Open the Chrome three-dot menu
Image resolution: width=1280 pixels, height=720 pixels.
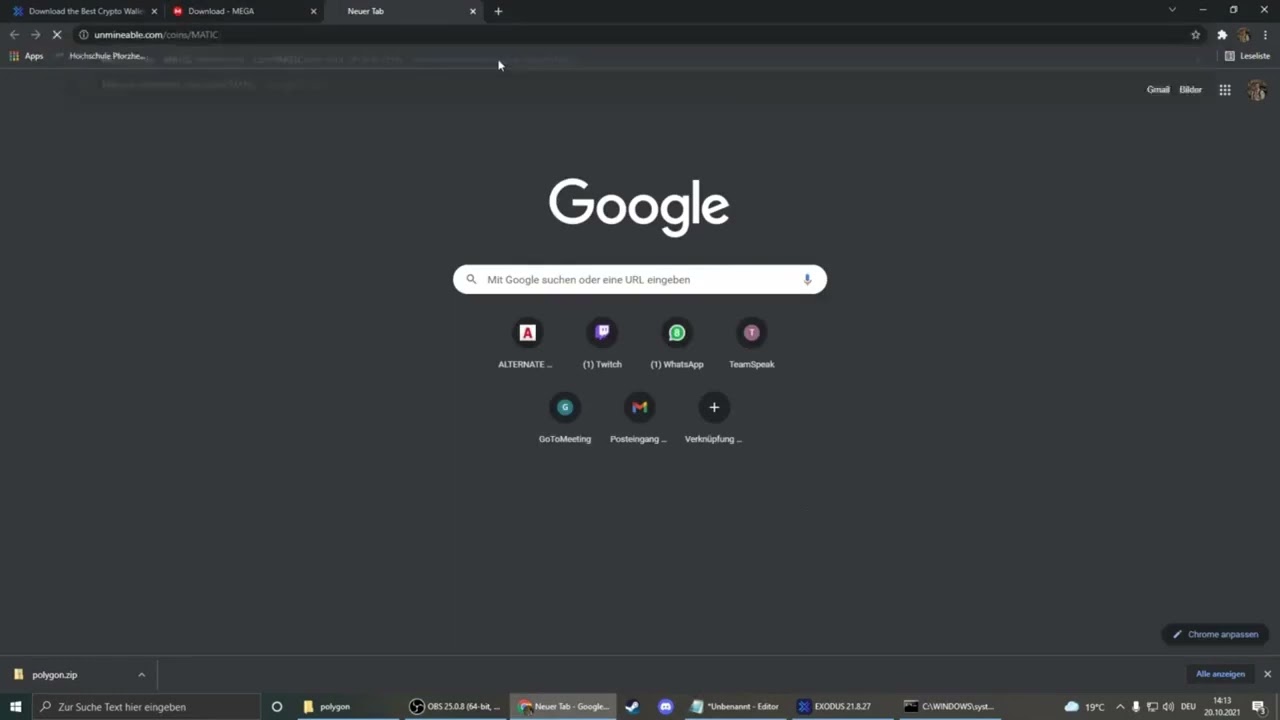pos(1265,34)
